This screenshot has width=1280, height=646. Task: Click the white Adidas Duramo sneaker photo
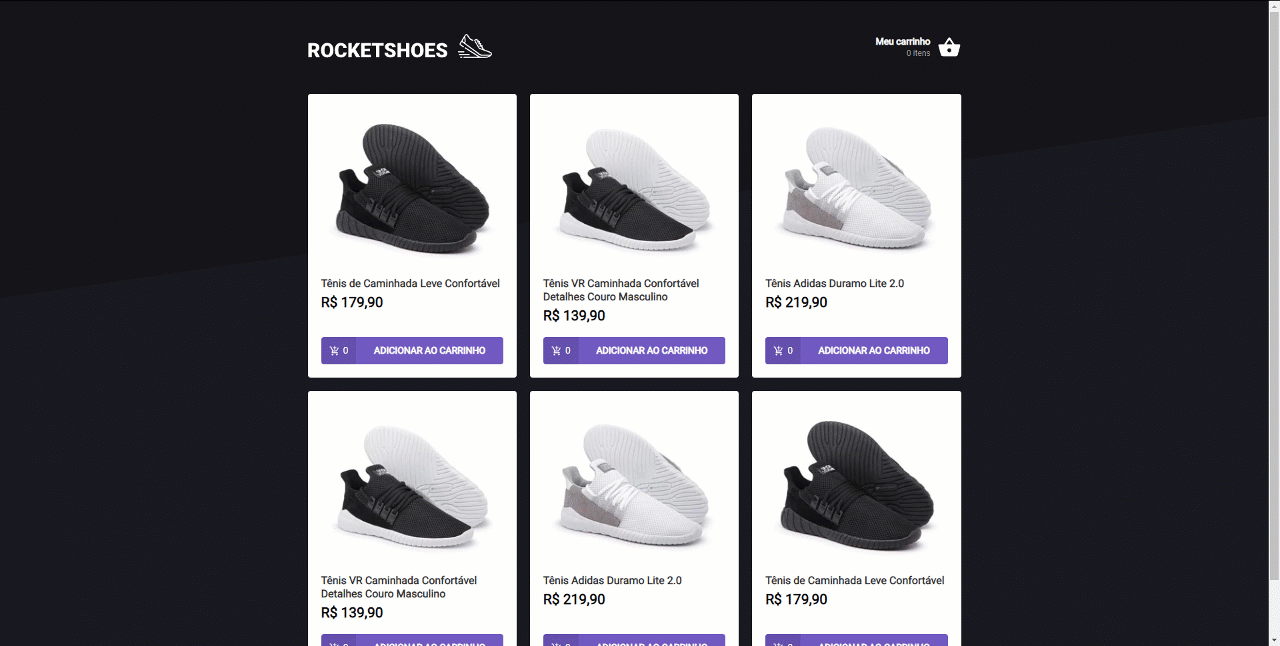point(856,183)
